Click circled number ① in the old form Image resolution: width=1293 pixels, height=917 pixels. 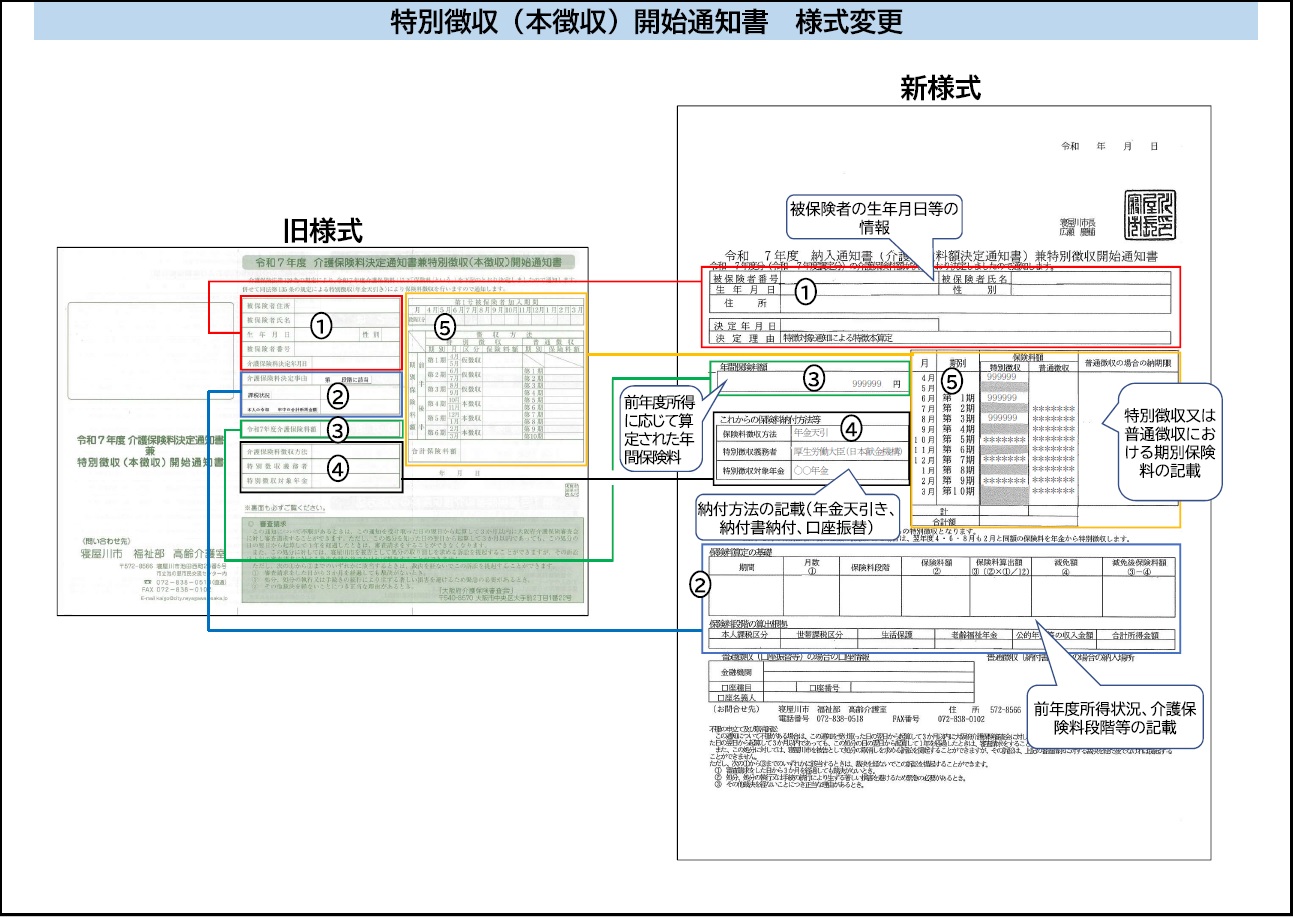[x=320, y=325]
